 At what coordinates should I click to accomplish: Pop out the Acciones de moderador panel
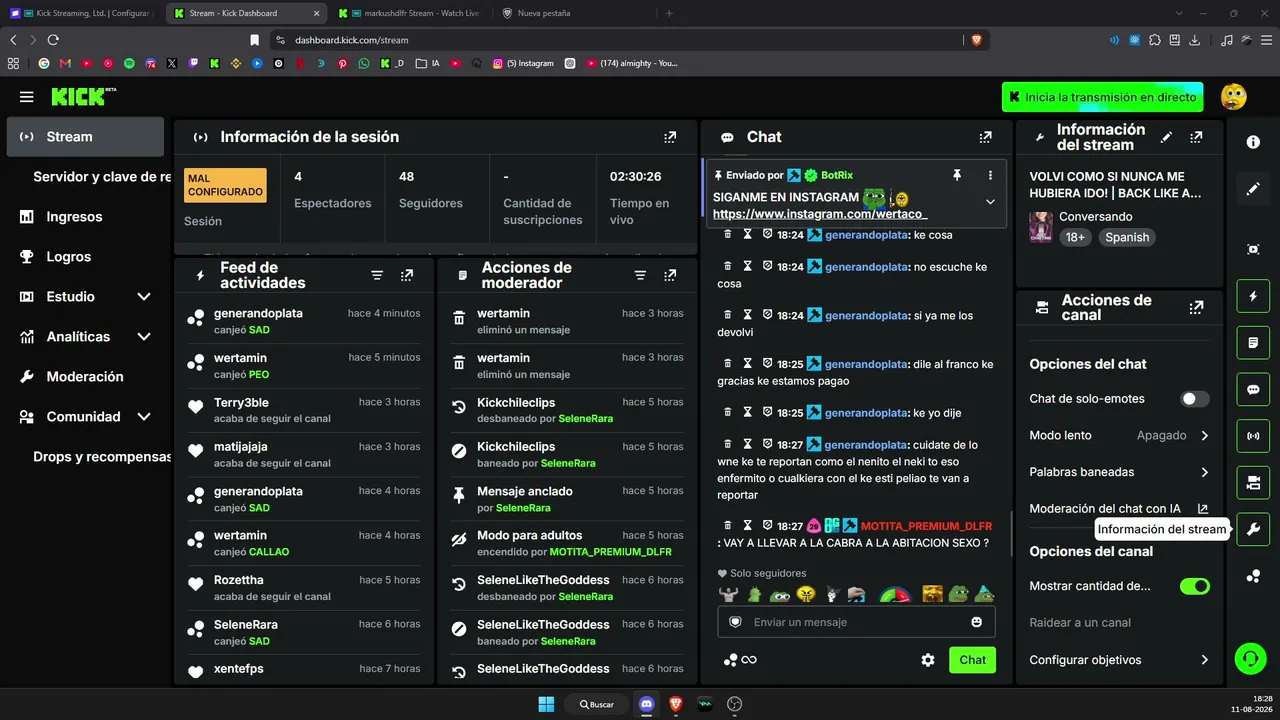[670, 275]
